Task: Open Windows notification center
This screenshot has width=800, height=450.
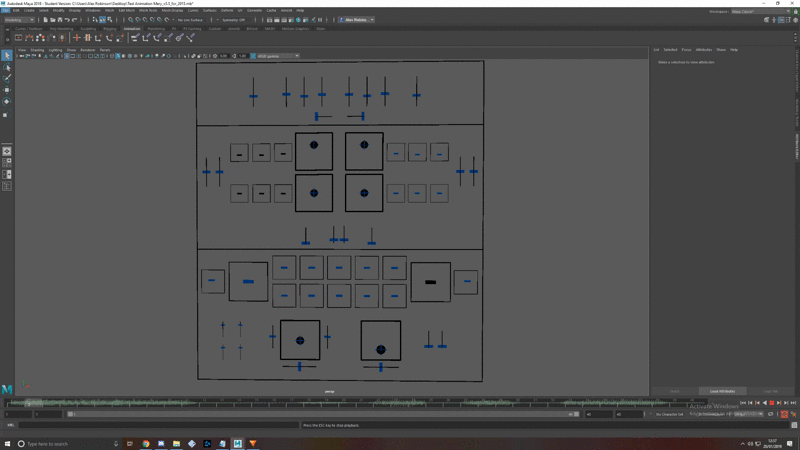Action: [789, 444]
